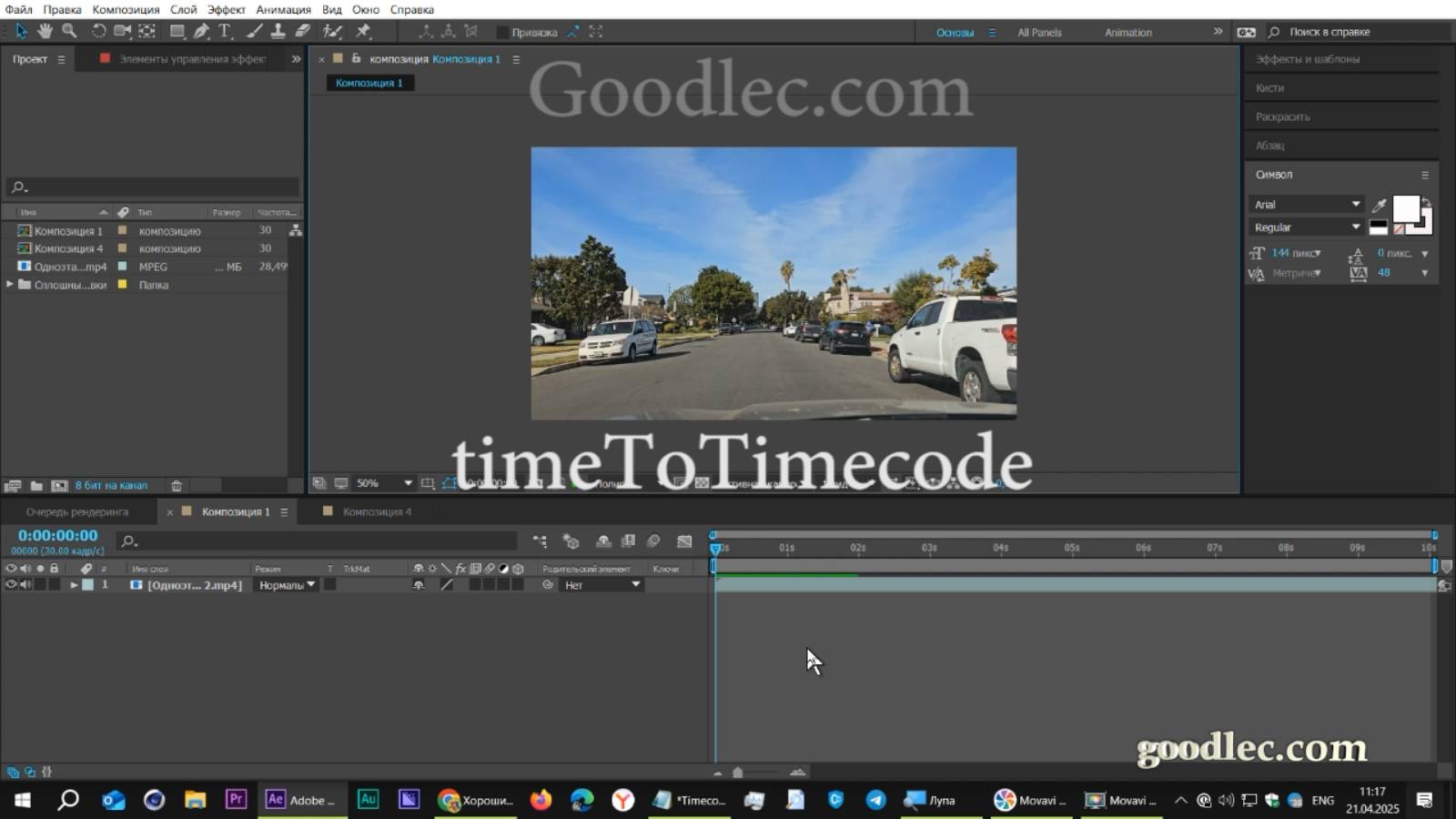
Task: Pick the Puppet Pin tool
Action: (x=364, y=31)
